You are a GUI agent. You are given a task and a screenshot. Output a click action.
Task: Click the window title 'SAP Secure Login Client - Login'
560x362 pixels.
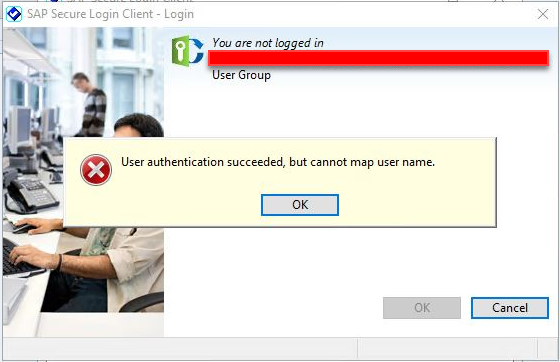coord(110,14)
